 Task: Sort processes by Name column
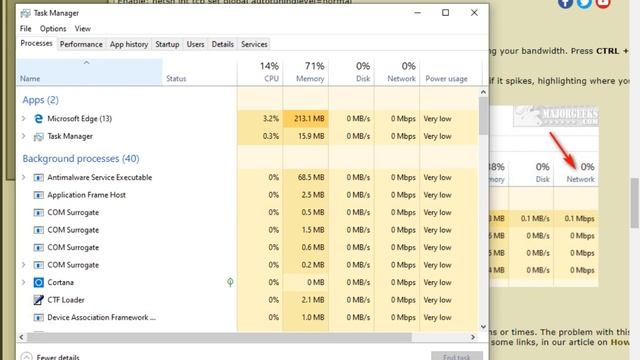(89, 72)
